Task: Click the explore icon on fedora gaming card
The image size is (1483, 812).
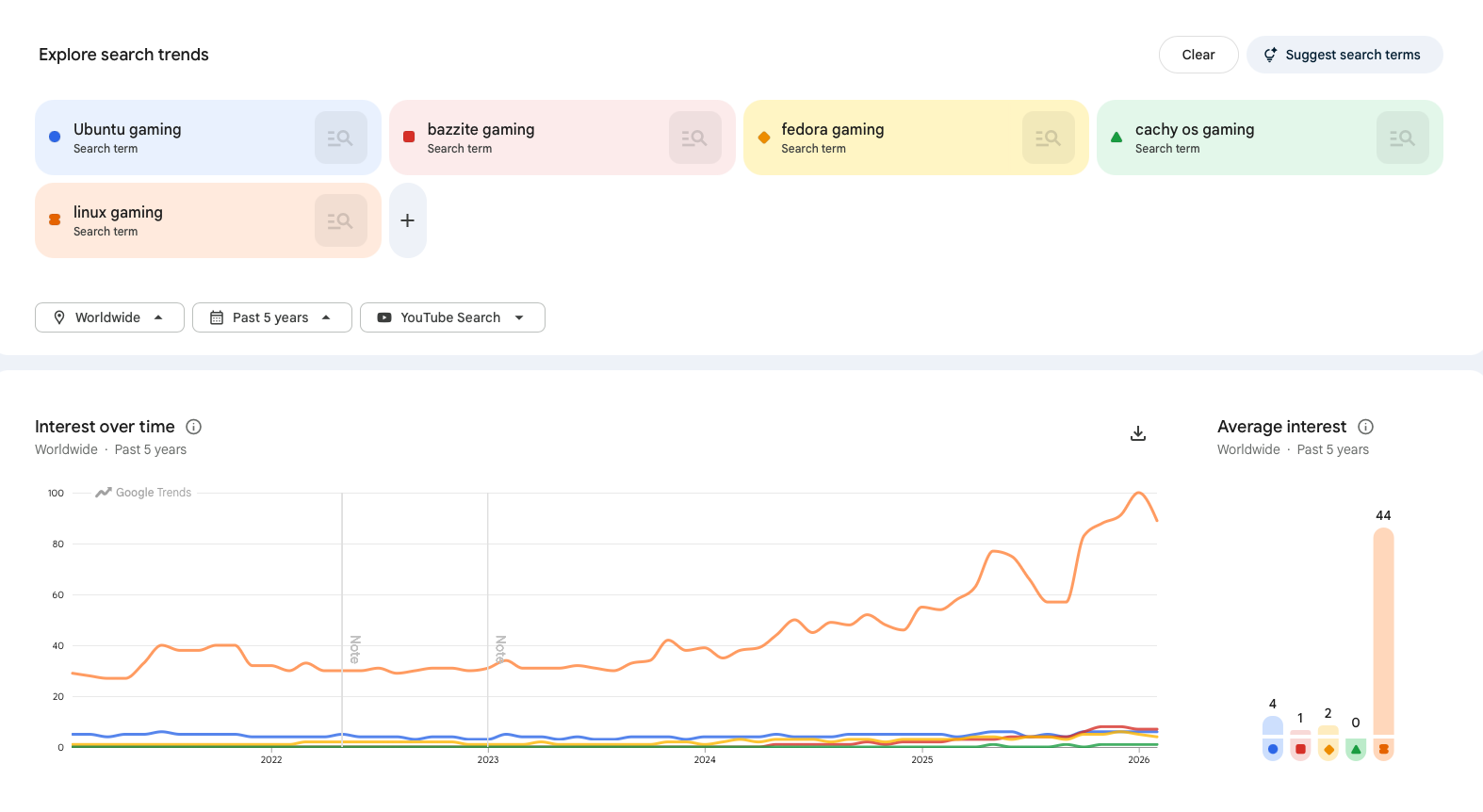Action: [1048, 138]
